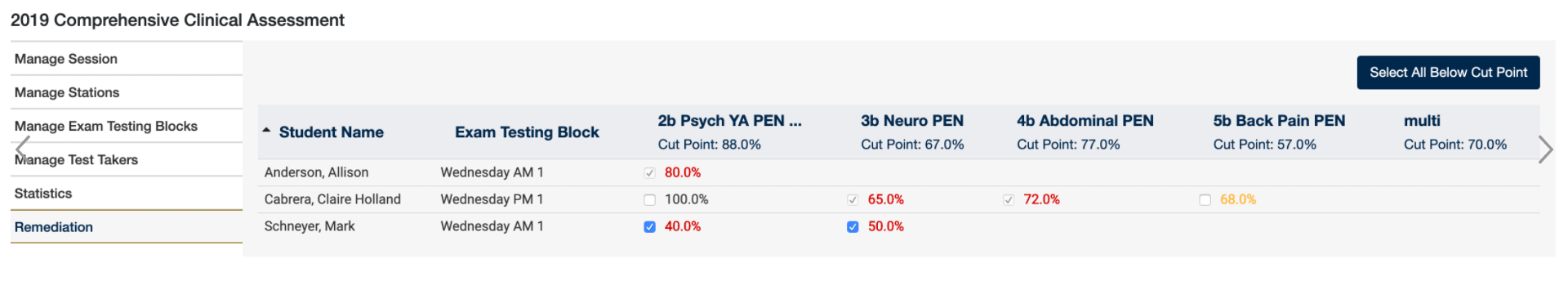
Task: Click the left chevron arrow near Manage Test Takers
Action: pos(23,149)
